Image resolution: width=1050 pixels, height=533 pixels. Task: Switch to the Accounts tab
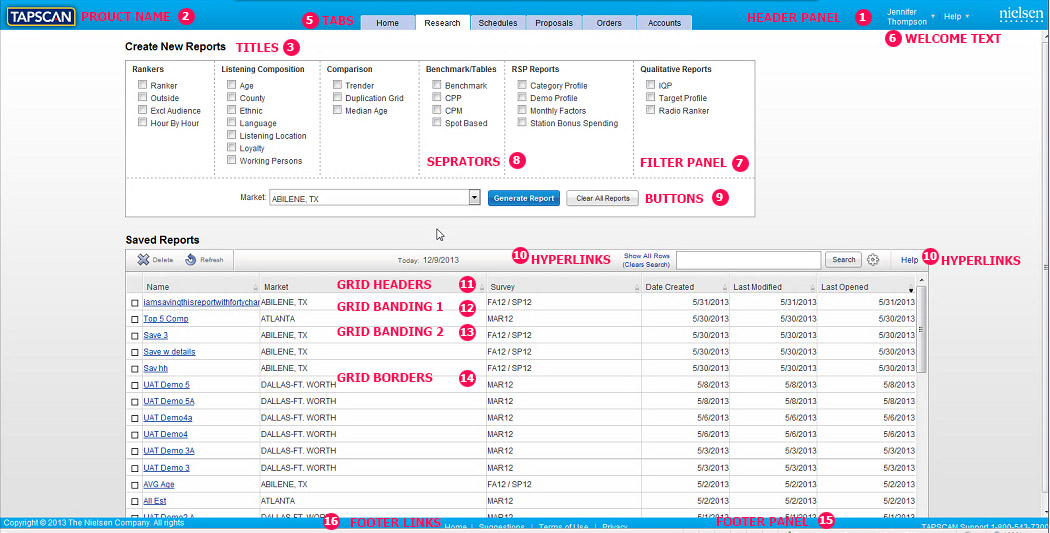coord(664,23)
